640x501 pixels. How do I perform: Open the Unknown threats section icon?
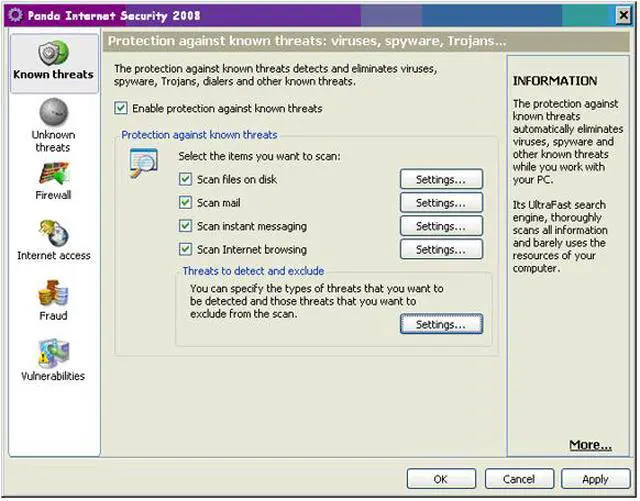(x=53, y=112)
